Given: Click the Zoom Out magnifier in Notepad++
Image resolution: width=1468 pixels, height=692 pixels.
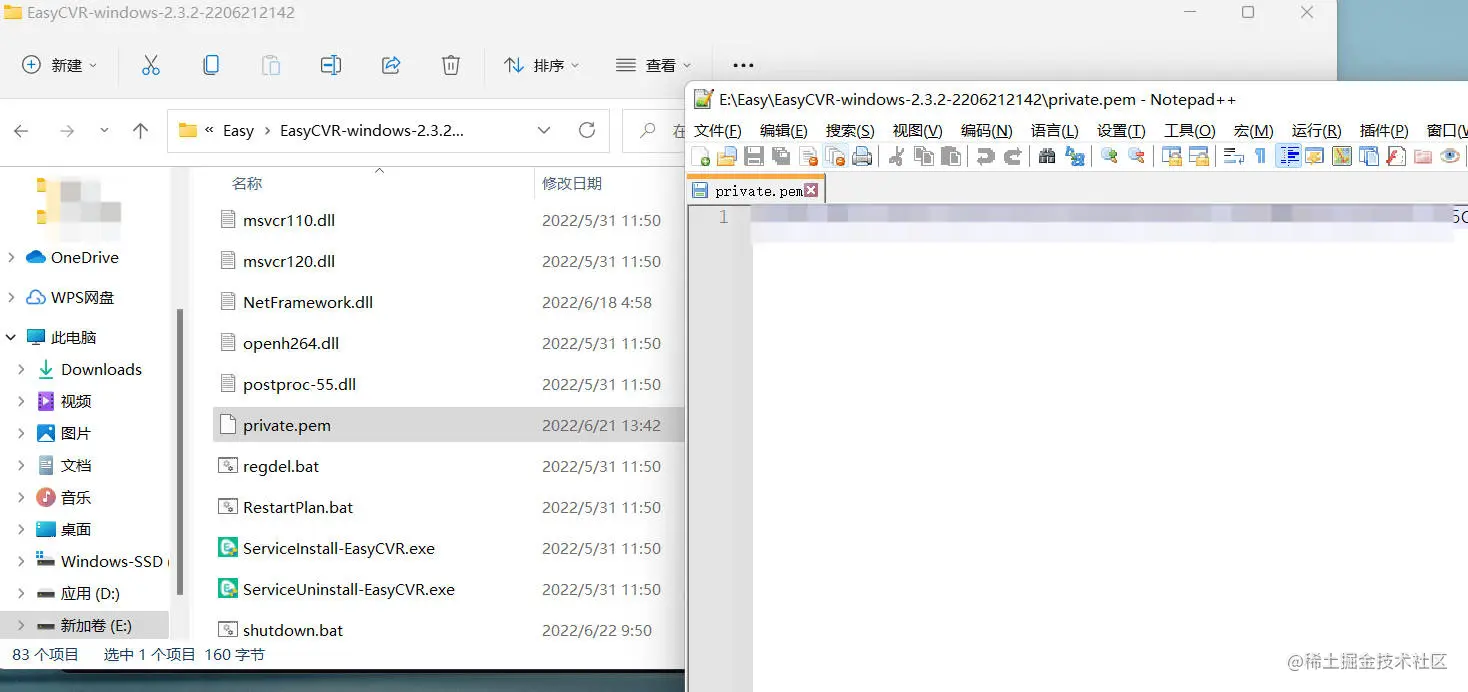Looking at the screenshot, I should click(x=1136, y=156).
